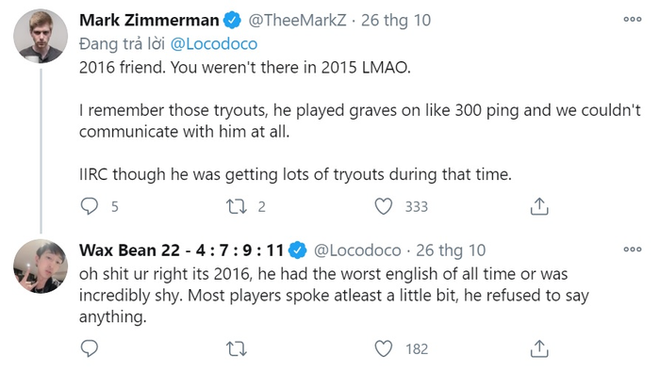Open more options on Wax Bean's tweet

(x=632, y=249)
